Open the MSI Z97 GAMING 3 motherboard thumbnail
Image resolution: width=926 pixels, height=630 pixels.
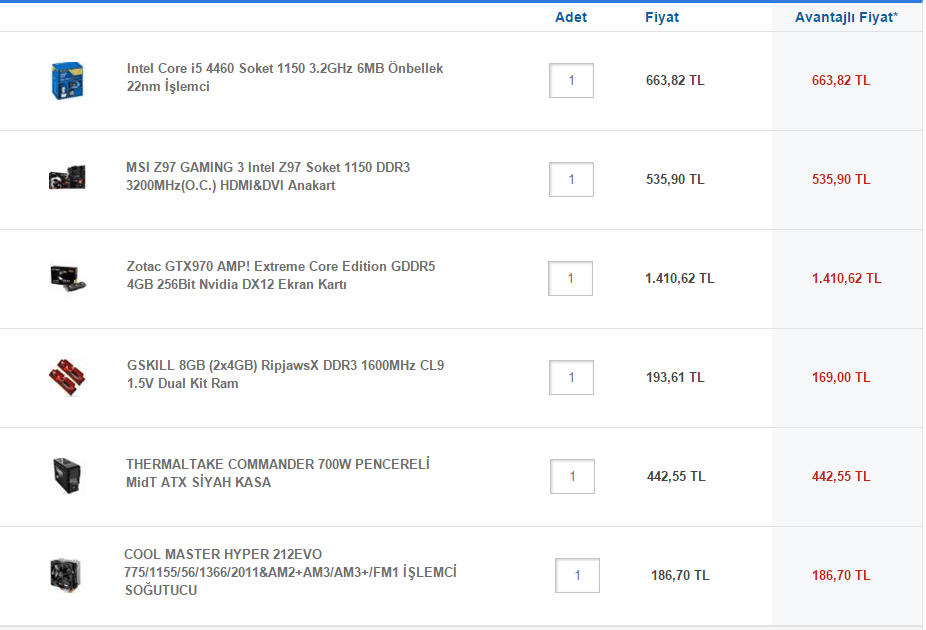click(67, 177)
